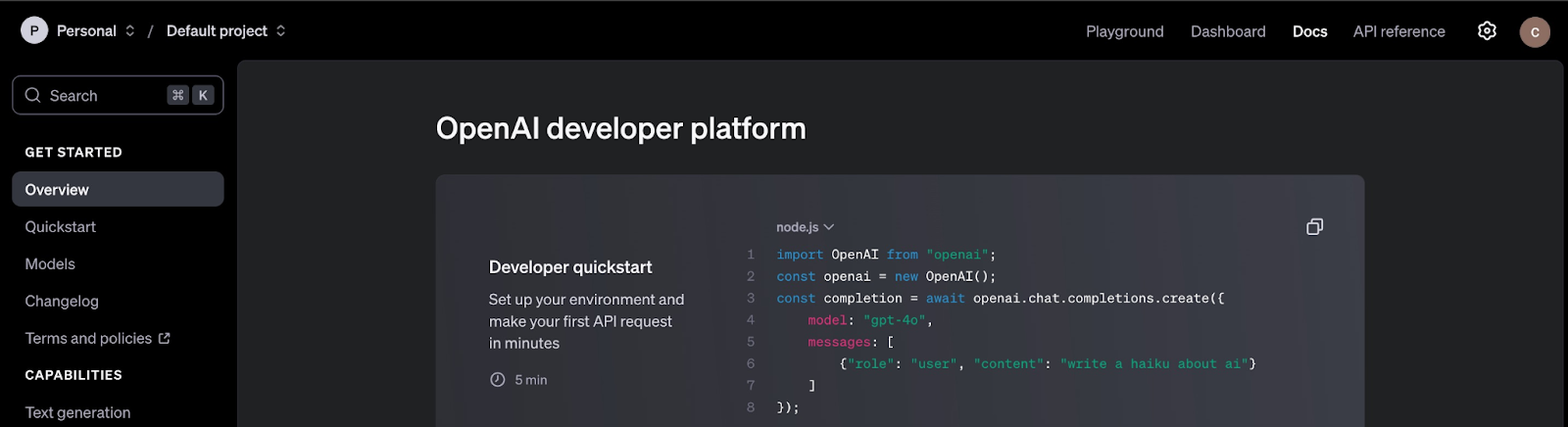Click the Developer quickstart heading

570,267
